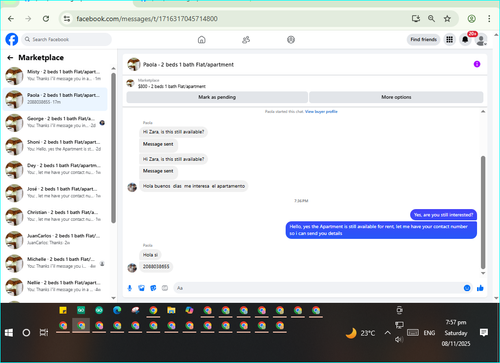Click the Hola si message bubble
Screen dimensions: 500x363
(x=150, y=255)
